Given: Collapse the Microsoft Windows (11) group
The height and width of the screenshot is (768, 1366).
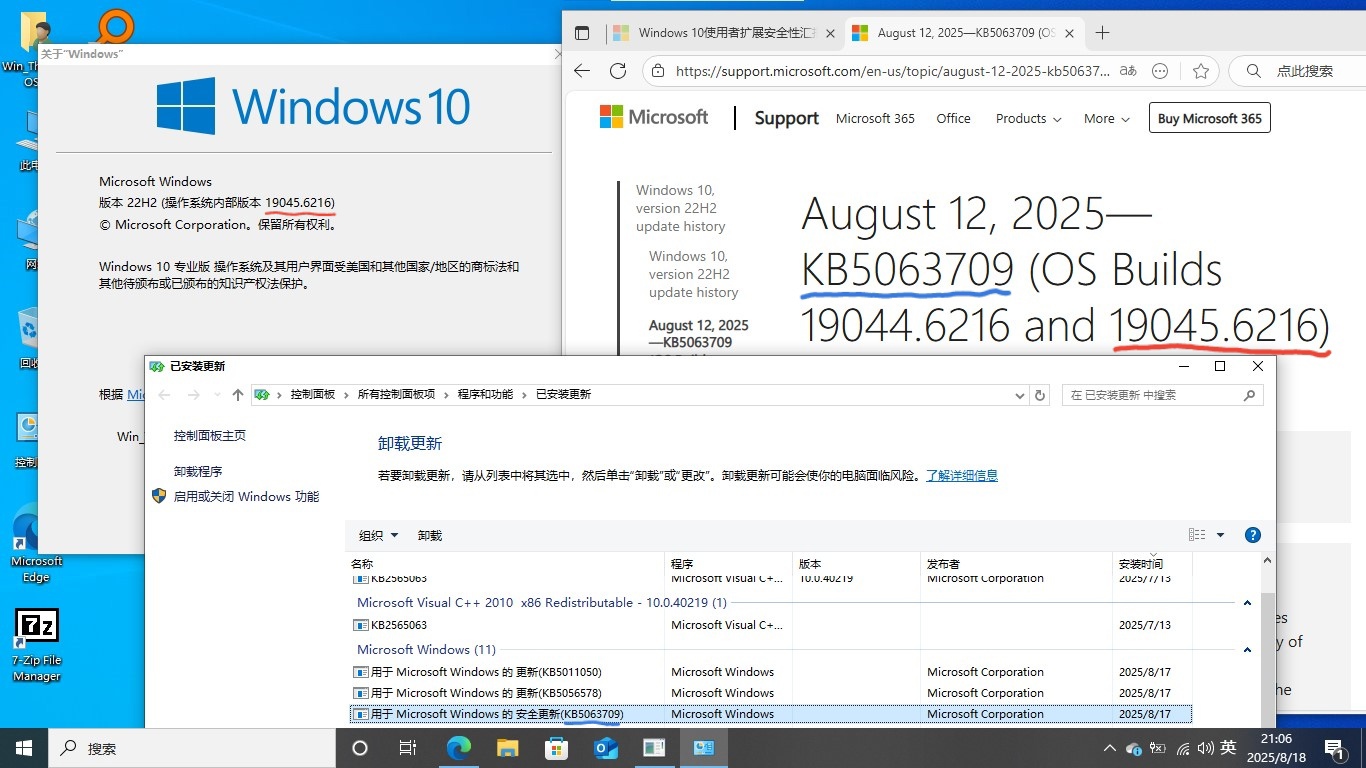Looking at the screenshot, I should tap(1247, 650).
